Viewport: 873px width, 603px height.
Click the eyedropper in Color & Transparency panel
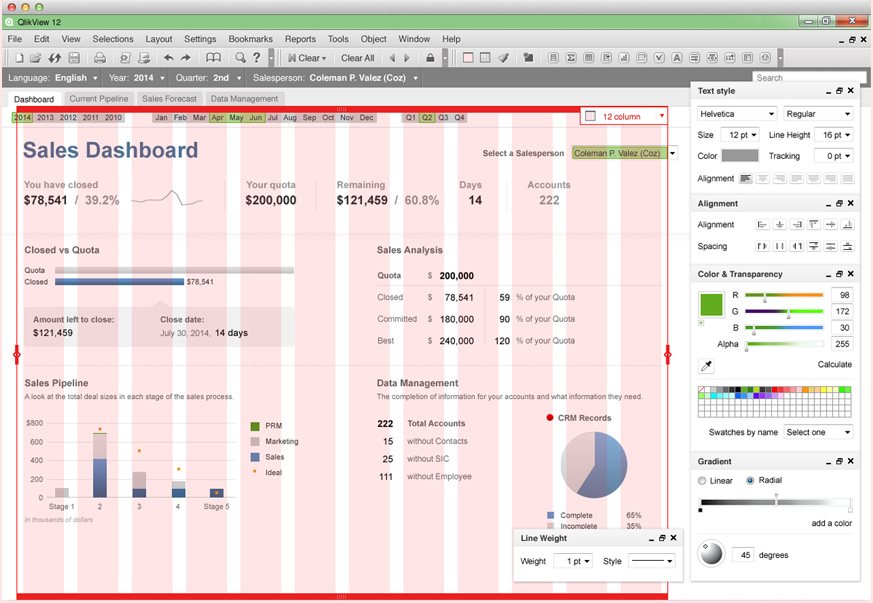[x=707, y=366]
